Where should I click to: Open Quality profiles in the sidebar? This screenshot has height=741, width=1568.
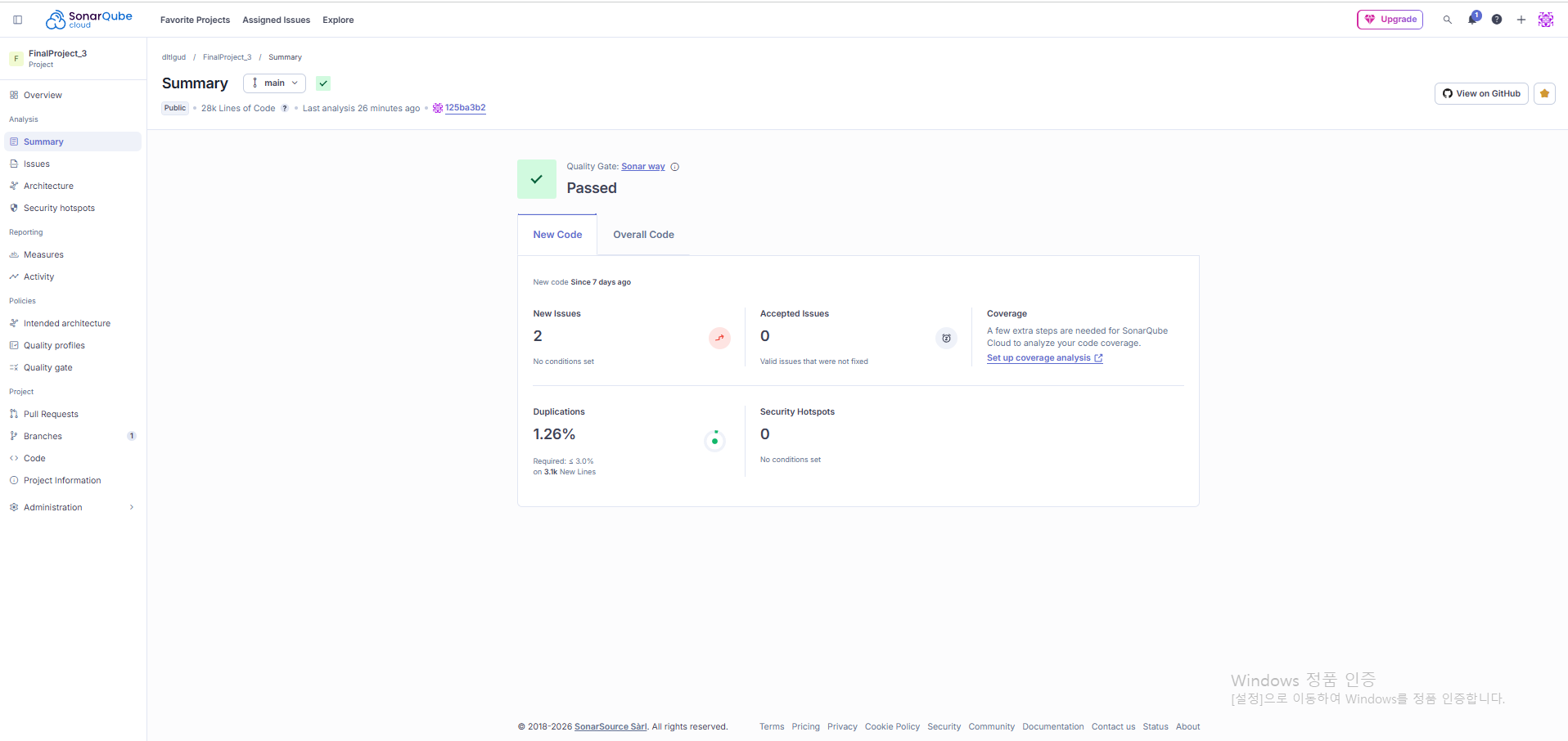pyautogui.click(x=72, y=345)
